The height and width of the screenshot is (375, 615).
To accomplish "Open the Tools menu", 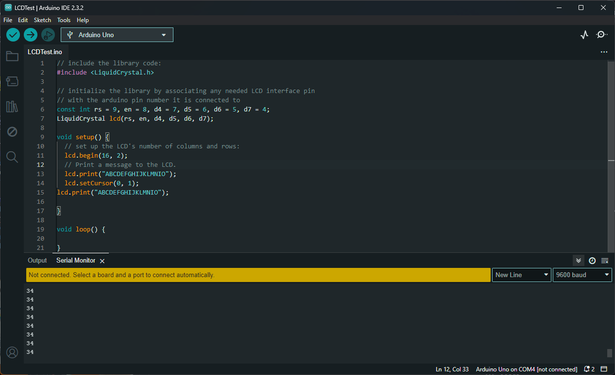I will tap(64, 20).
